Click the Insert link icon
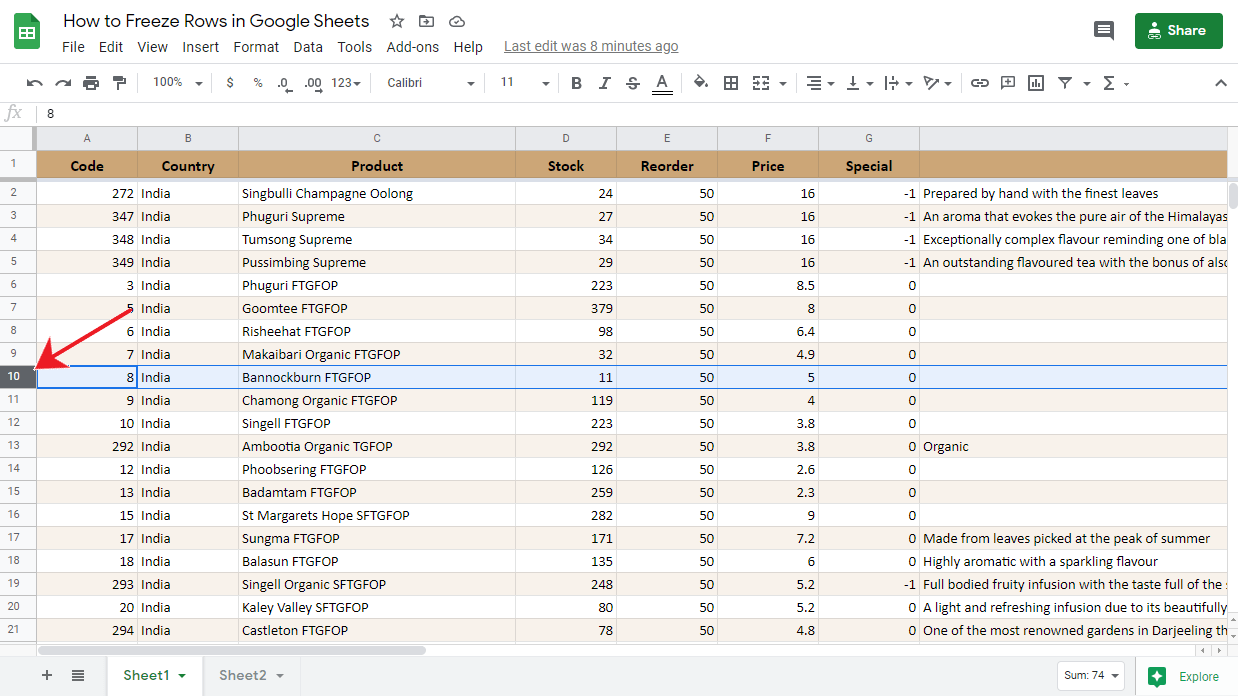 tap(980, 83)
